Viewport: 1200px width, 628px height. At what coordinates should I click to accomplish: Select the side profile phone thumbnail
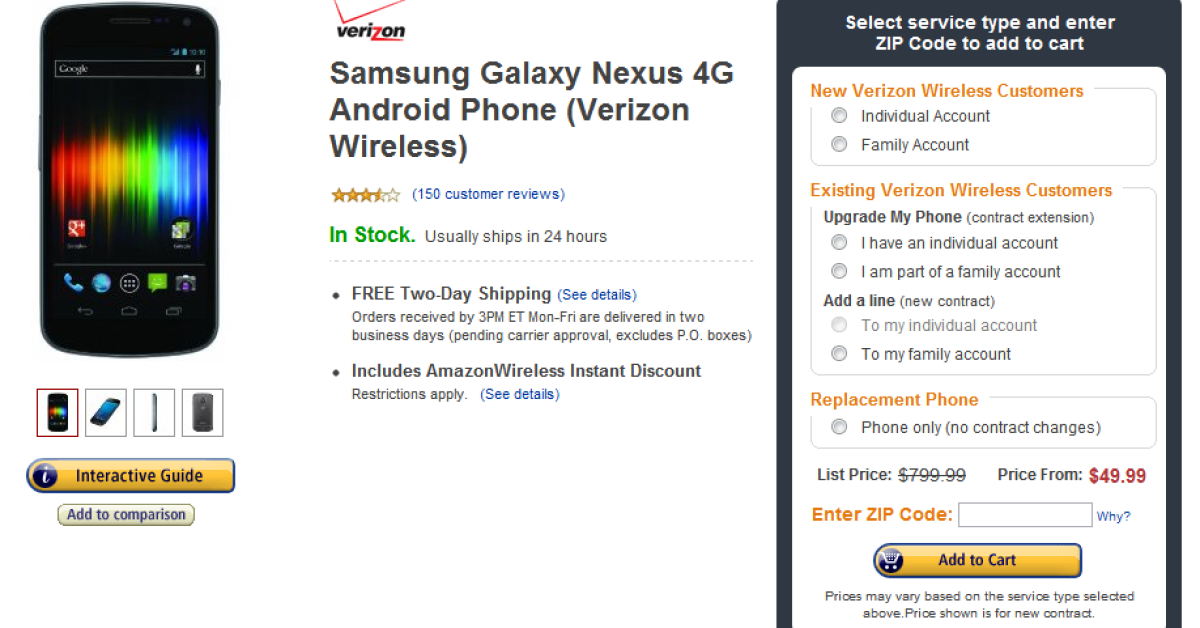pos(154,413)
